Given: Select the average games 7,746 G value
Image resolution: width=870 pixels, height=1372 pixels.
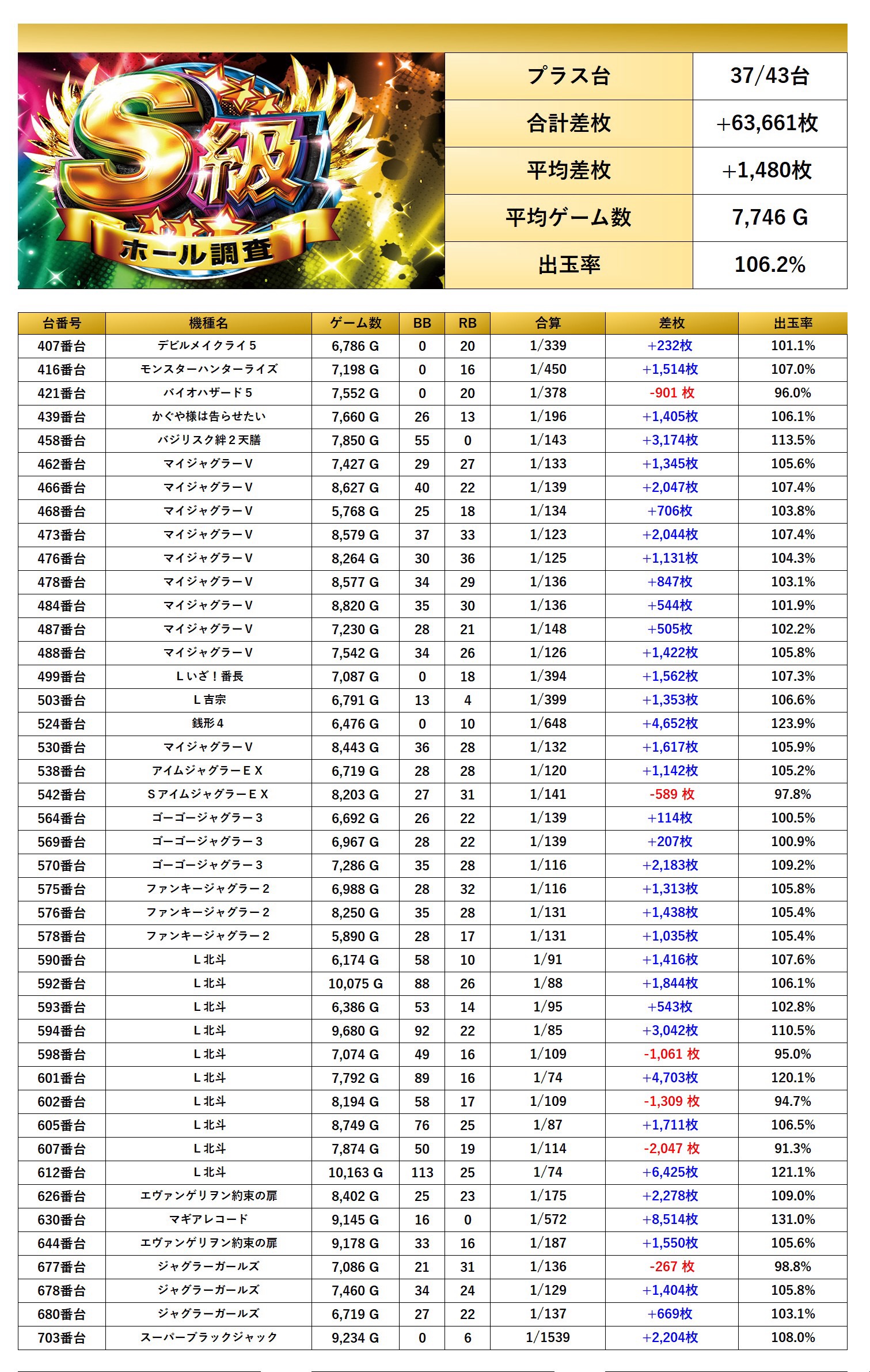Looking at the screenshot, I should coord(770,218).
